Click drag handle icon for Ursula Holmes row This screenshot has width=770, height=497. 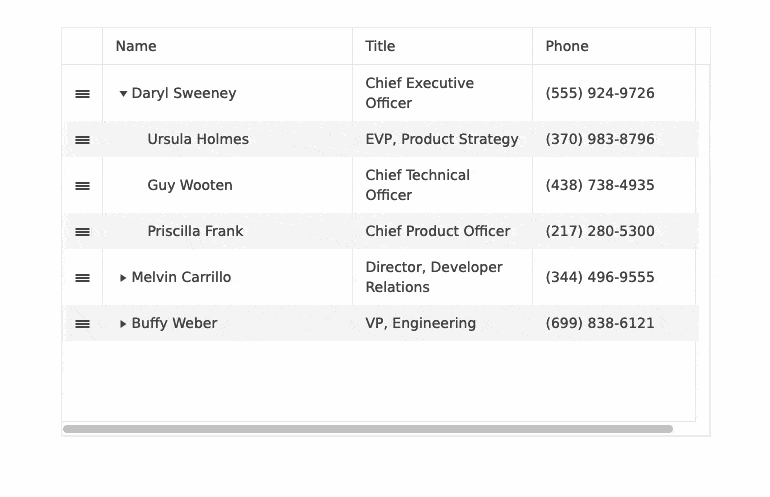coord(83,140)
